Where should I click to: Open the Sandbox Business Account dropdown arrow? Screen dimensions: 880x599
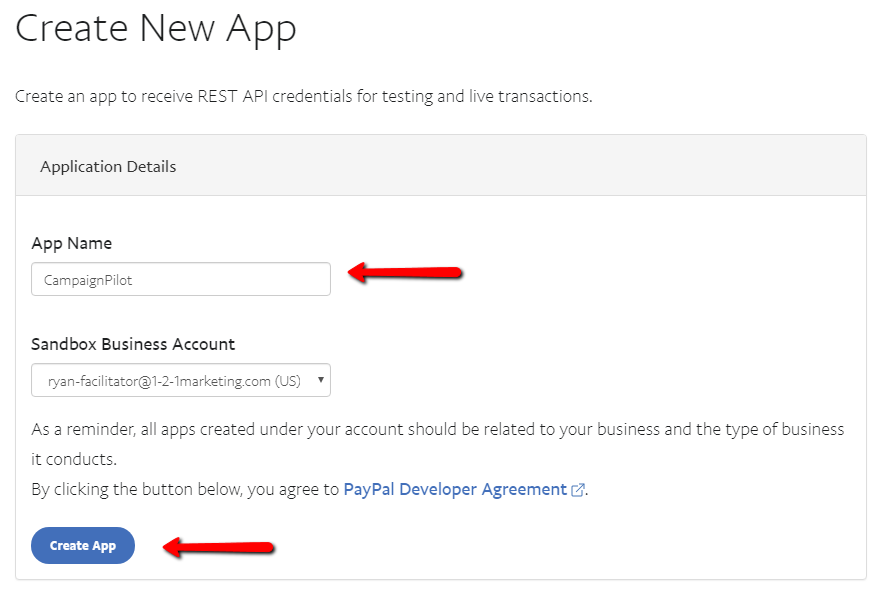click(x=320, y=379)
